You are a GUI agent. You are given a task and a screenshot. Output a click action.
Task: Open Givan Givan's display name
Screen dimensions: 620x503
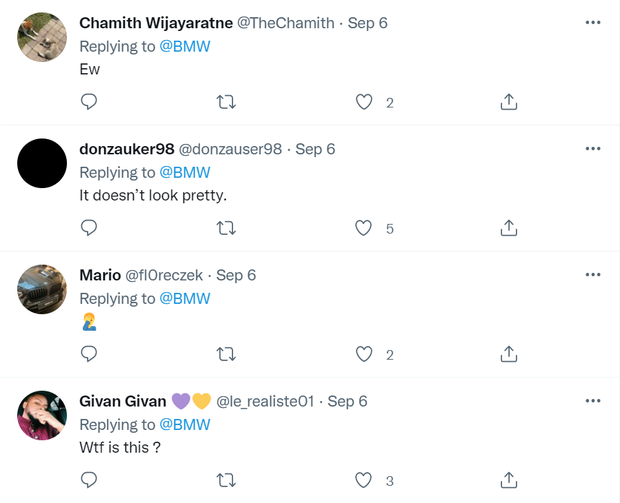[x=122, y=401]
